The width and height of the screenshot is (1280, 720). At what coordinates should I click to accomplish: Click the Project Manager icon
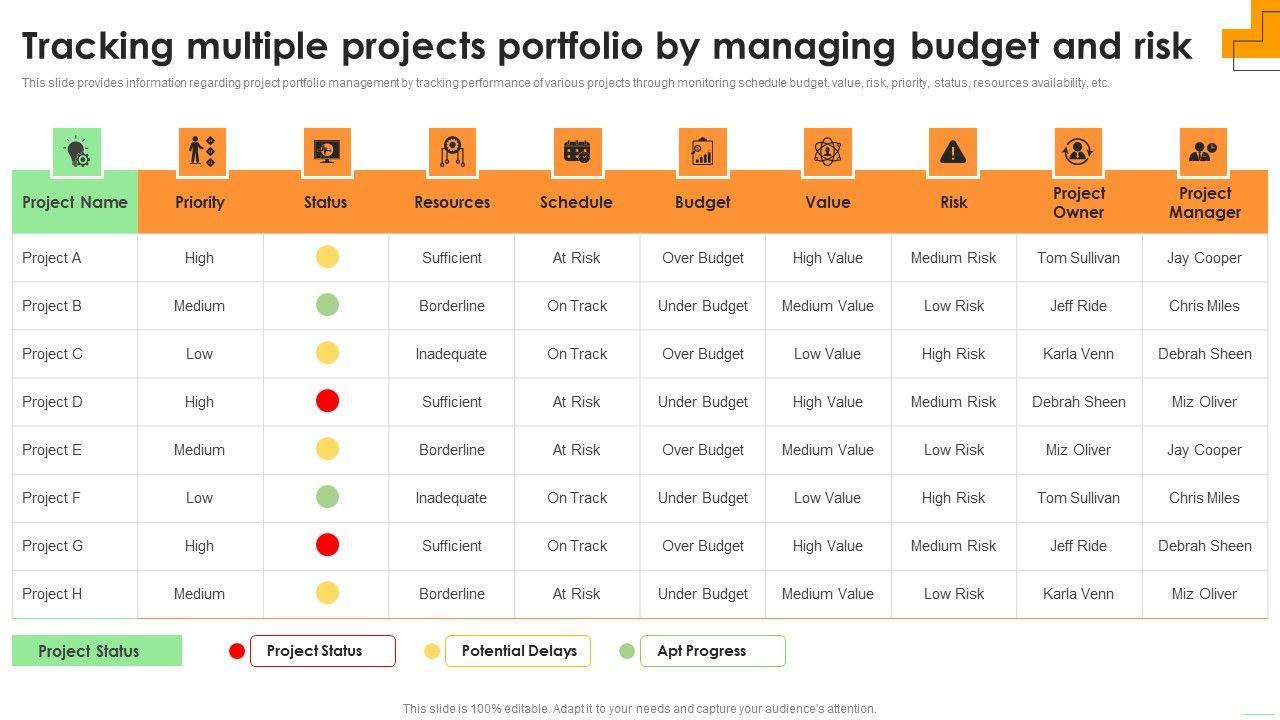click(1203, 153)
